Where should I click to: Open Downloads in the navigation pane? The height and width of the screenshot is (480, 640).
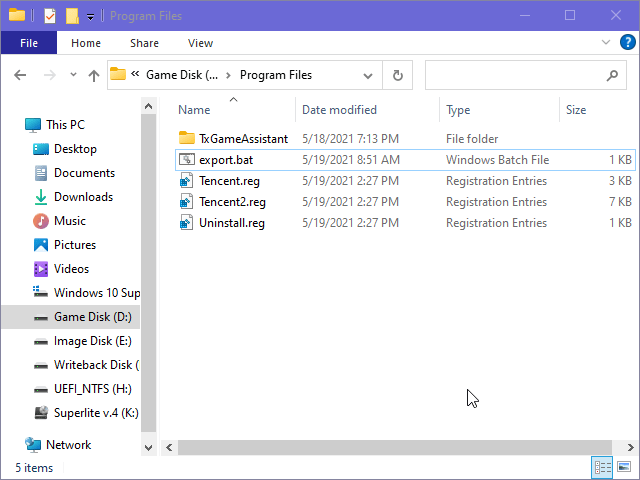pos(73,197)
